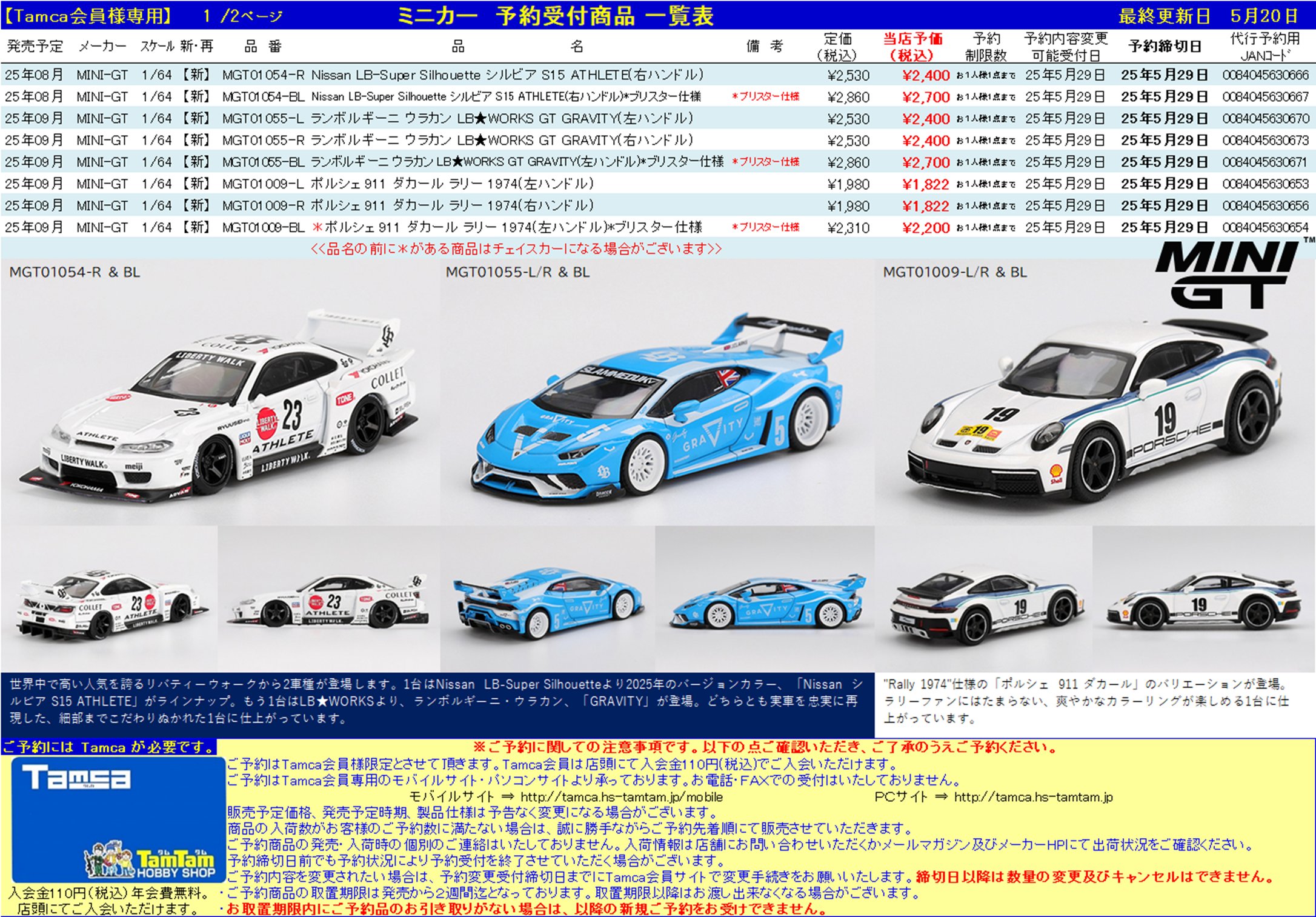Click the ご予約には Tamca が必要です banner
This screenshot has width=1316, height=917.
click(x=109, y=747)
